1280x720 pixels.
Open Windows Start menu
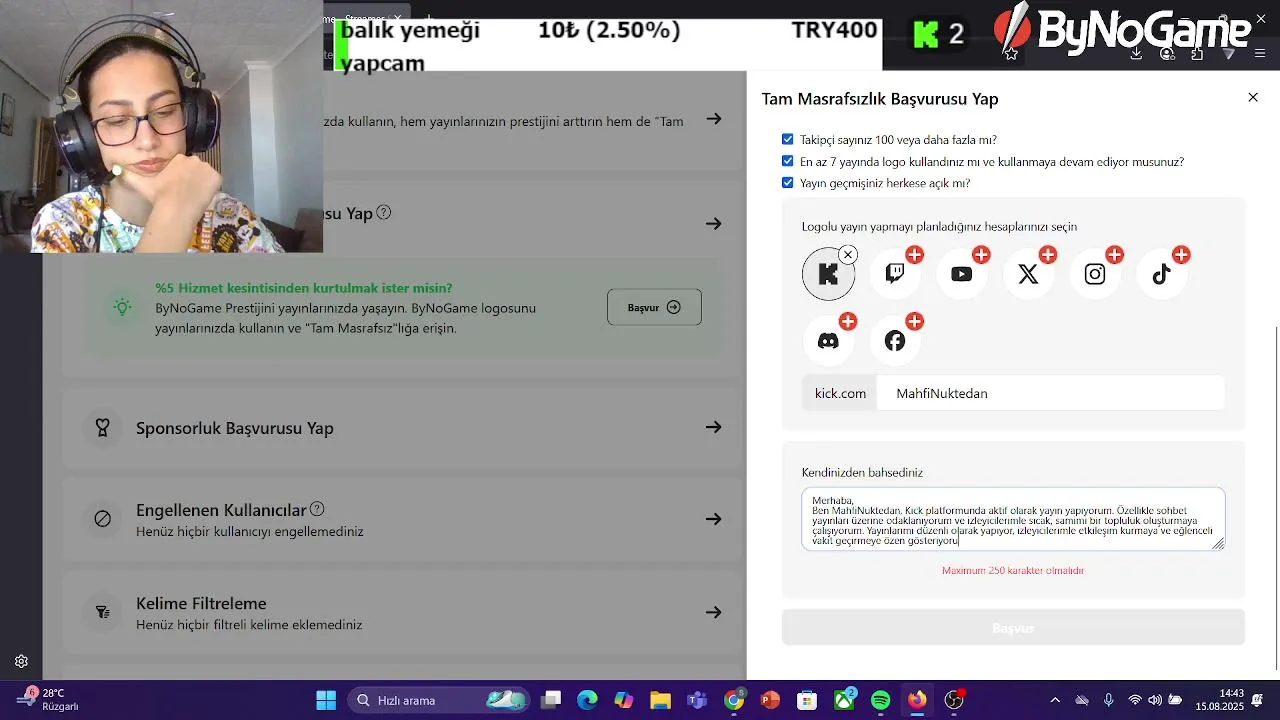[x=326, y=700]
